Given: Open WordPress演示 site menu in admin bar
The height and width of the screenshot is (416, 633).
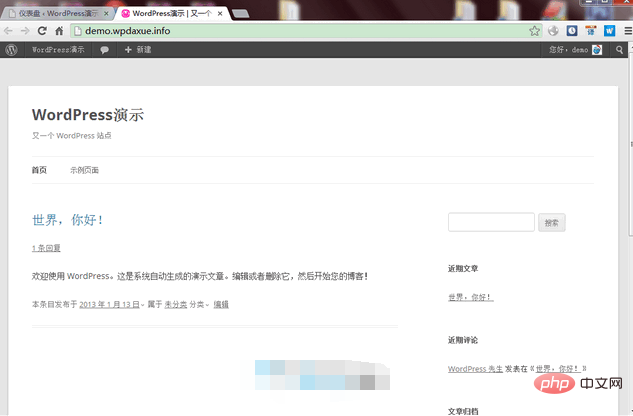Looking at the screenshot, I should pos(58,50).
